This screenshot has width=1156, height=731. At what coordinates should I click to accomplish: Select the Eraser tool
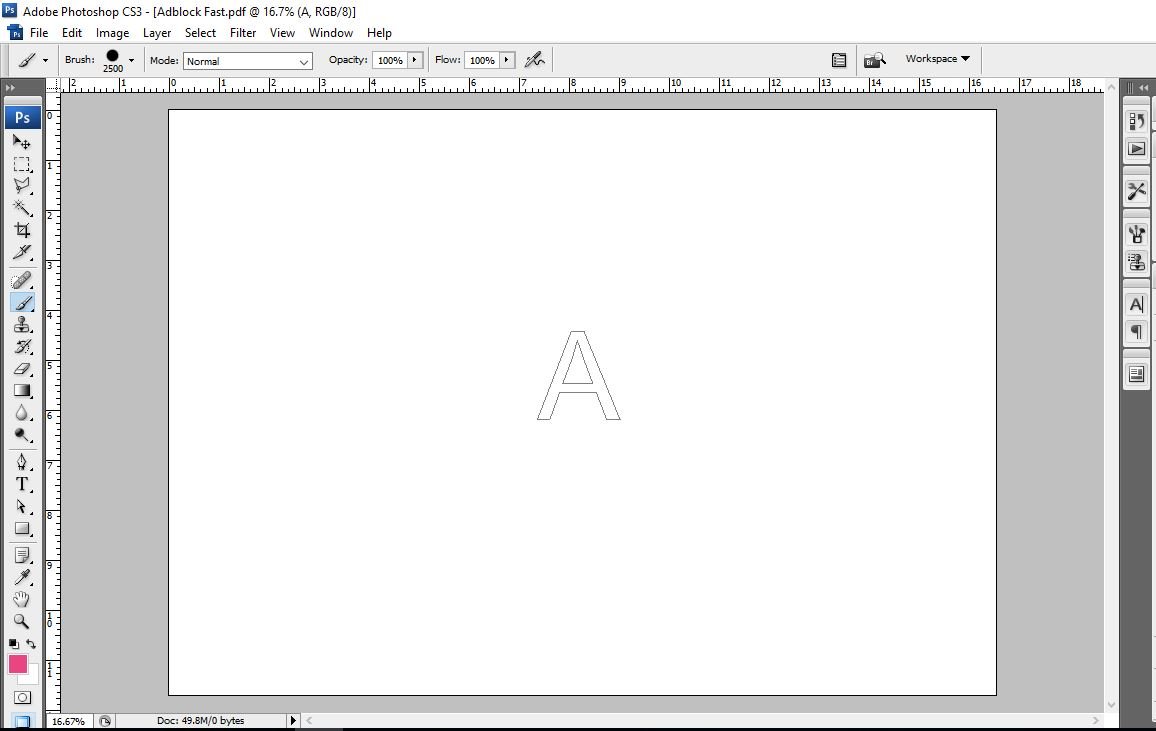[x=22, y=368]
